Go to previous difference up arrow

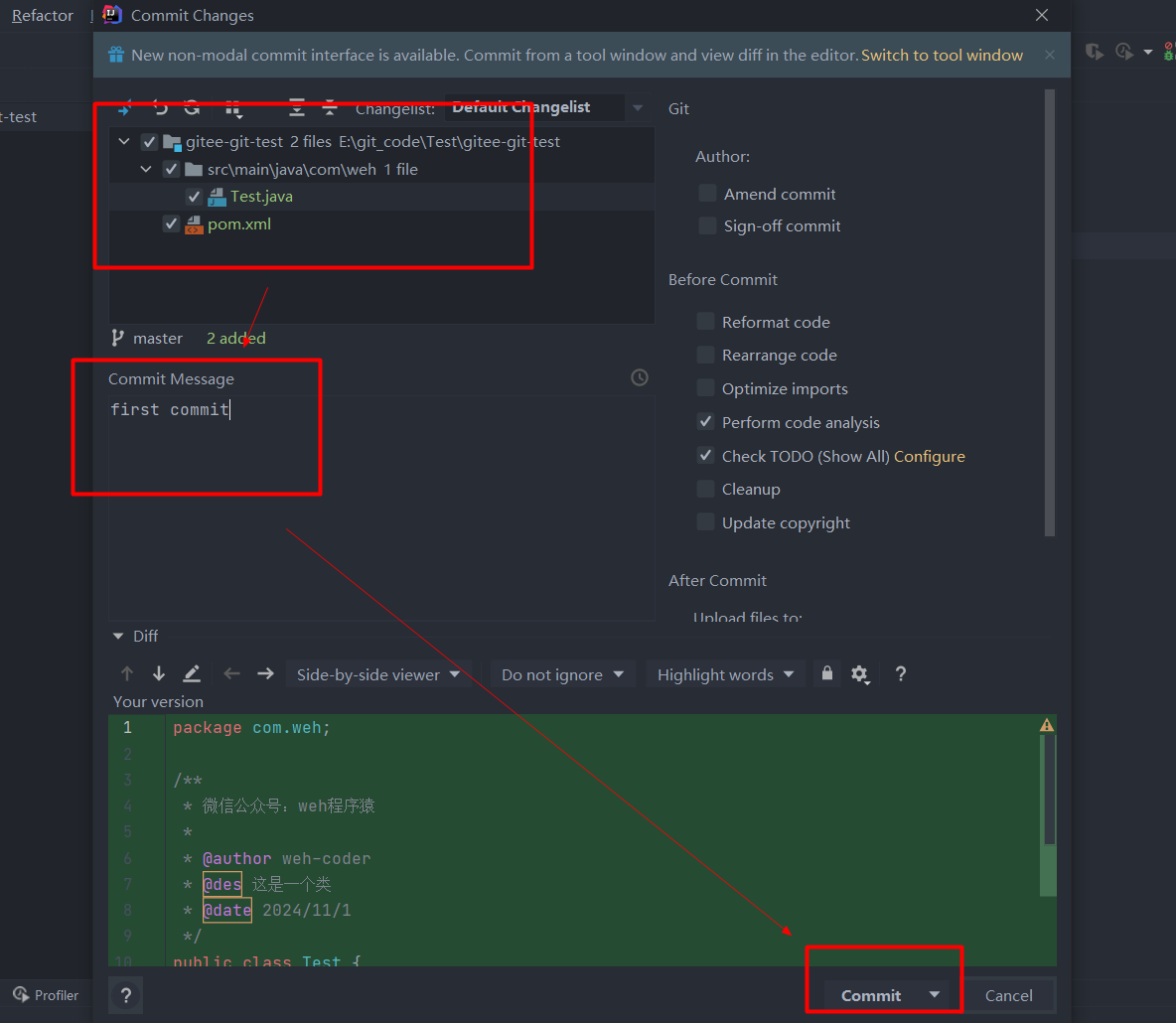pyautogui.click(x=127, y=673)
